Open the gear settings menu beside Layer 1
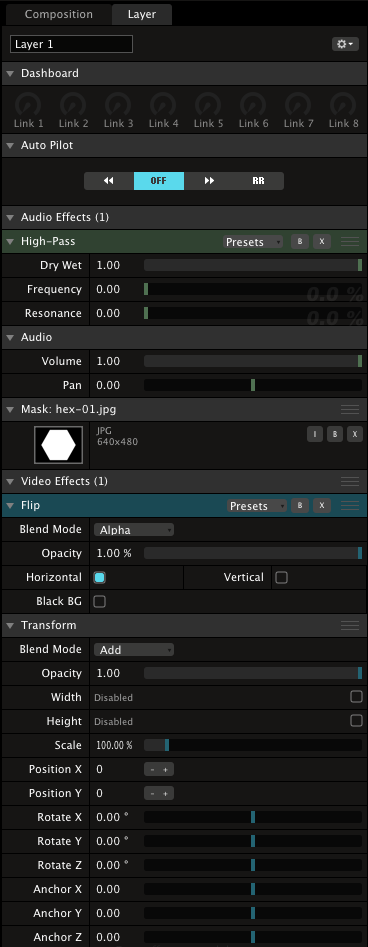Image resolution: width=368 pixels, height=947 pixels. (x=345, y=44)
